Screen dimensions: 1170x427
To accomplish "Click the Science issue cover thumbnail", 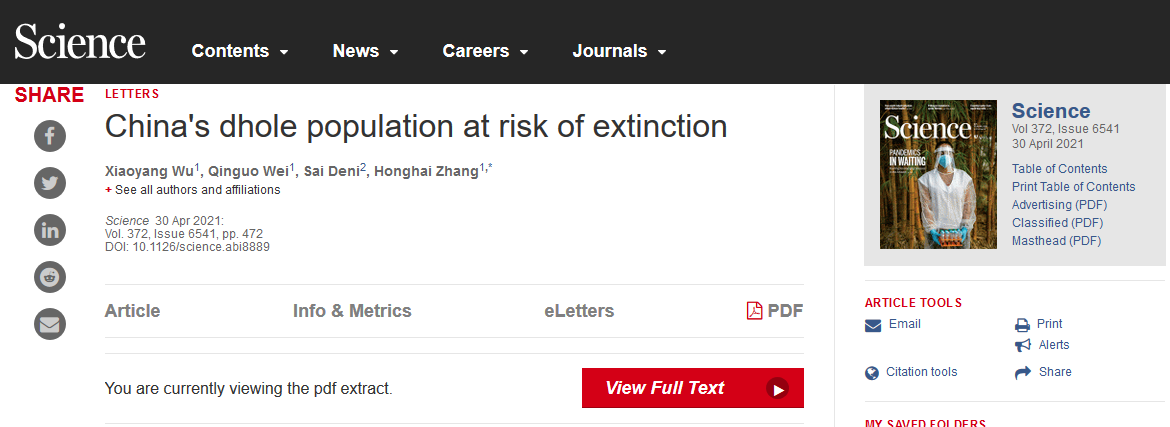I will click(x=938, y=175).
